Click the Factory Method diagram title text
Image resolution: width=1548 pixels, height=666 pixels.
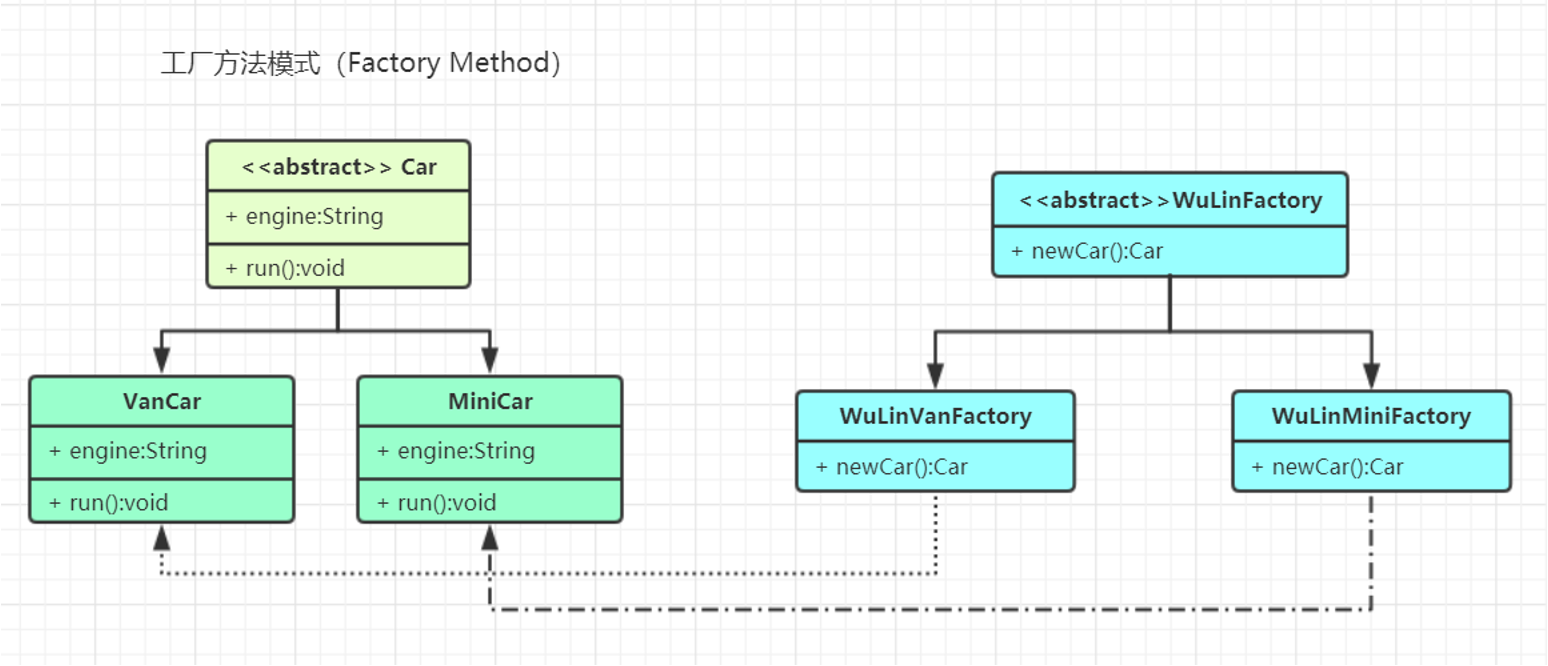[x=362, y=64]
